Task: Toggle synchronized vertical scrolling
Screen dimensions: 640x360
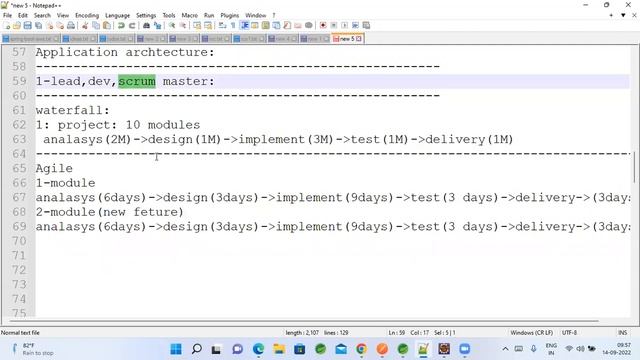Action: pos(197,26)
